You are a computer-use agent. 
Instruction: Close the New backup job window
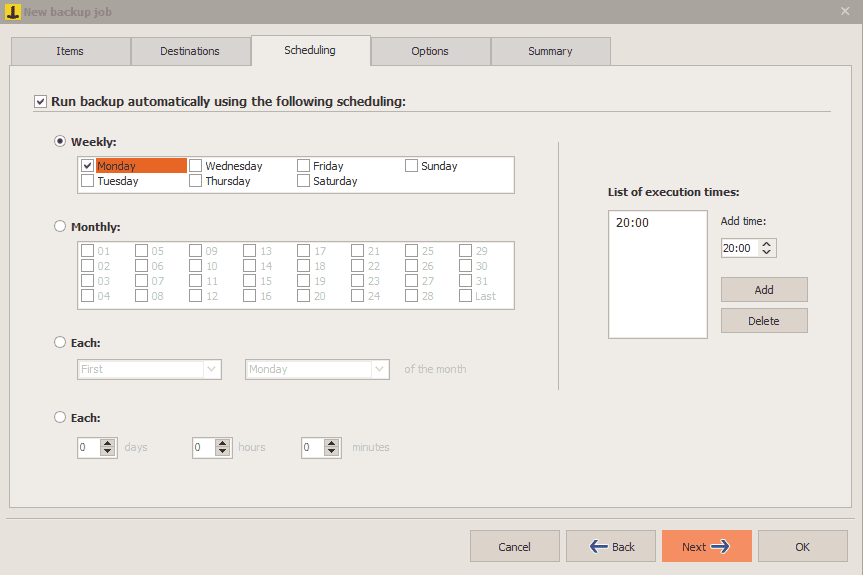coord(845,12)
